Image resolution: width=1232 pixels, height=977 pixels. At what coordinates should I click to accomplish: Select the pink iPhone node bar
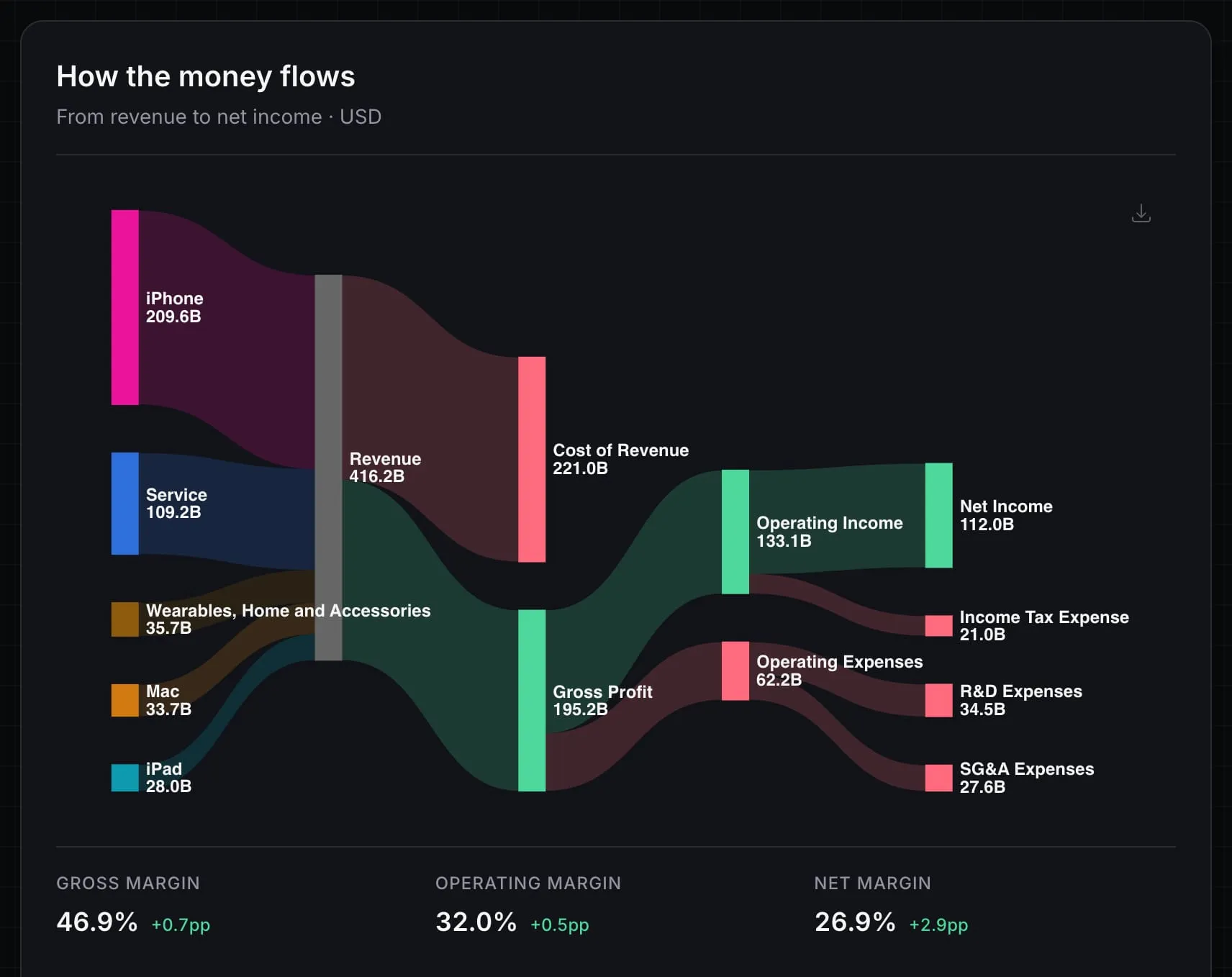pos(124,307)
